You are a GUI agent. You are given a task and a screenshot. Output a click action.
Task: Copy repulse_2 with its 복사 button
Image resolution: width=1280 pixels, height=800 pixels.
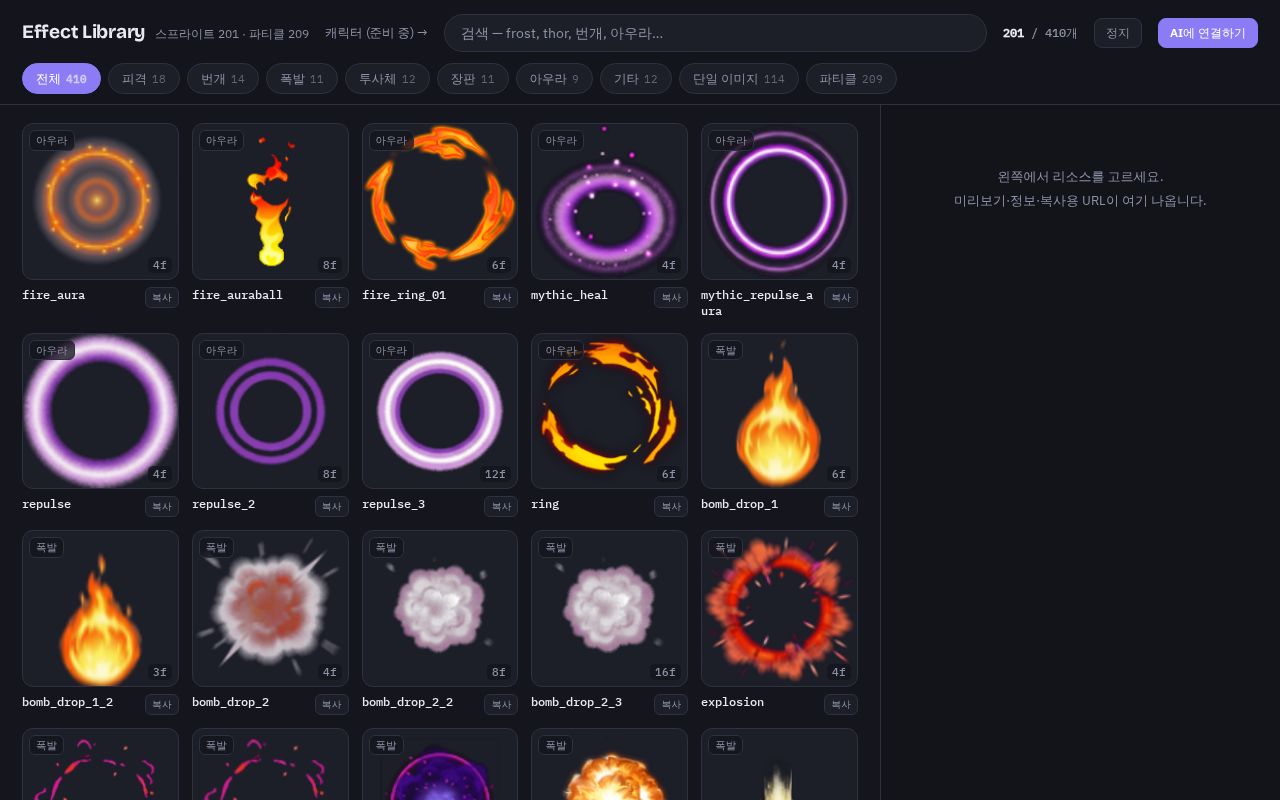click(x=332, y=506)
